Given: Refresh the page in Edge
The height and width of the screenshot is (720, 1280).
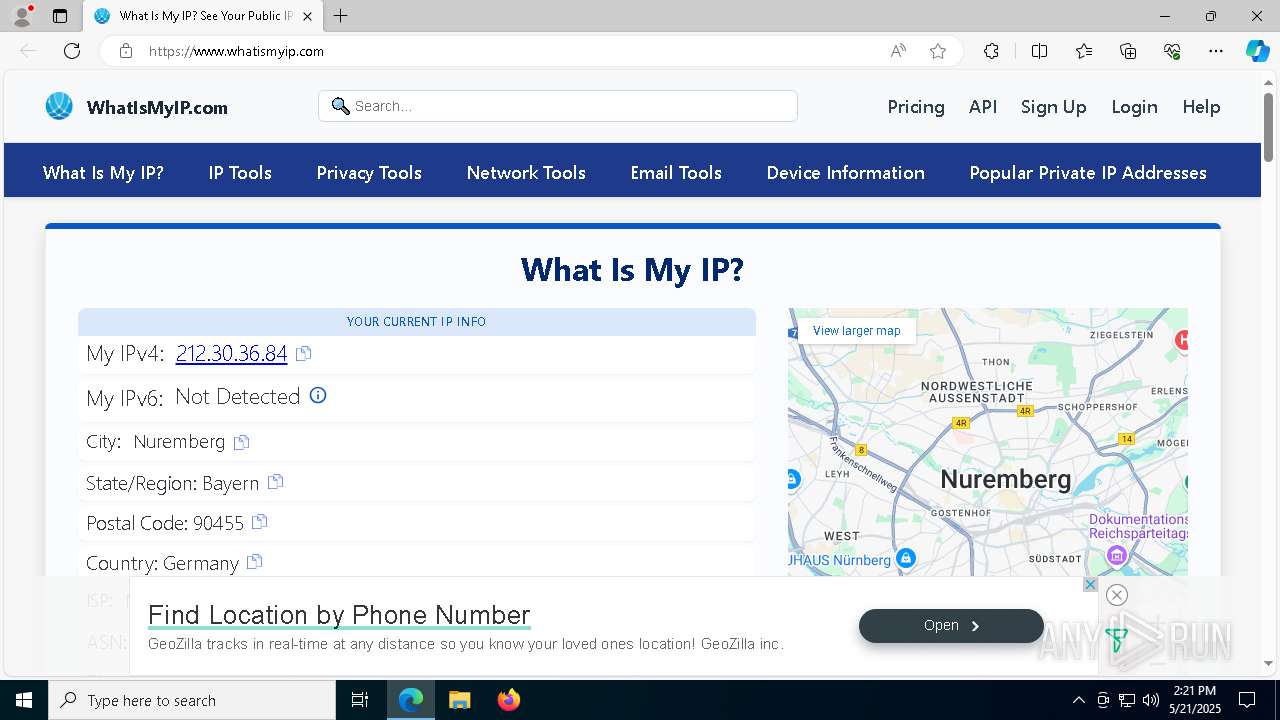Looking at the screenshot, I should [x=72, y=51].
